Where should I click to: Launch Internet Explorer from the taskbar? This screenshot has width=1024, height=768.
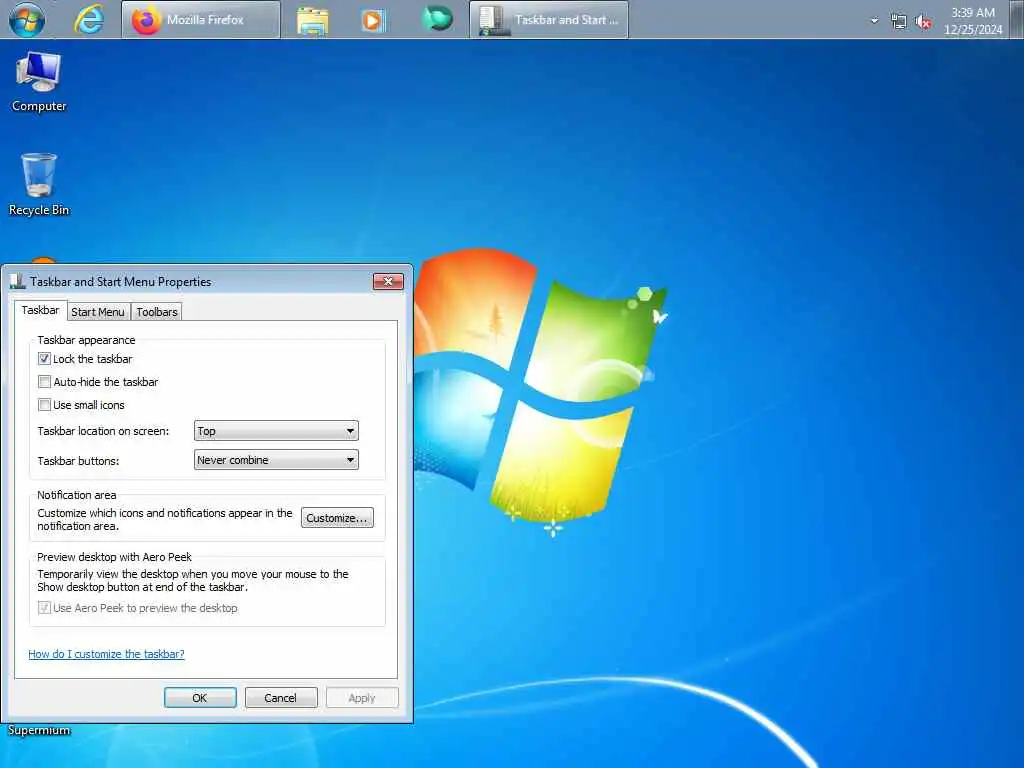pos(89,19)
